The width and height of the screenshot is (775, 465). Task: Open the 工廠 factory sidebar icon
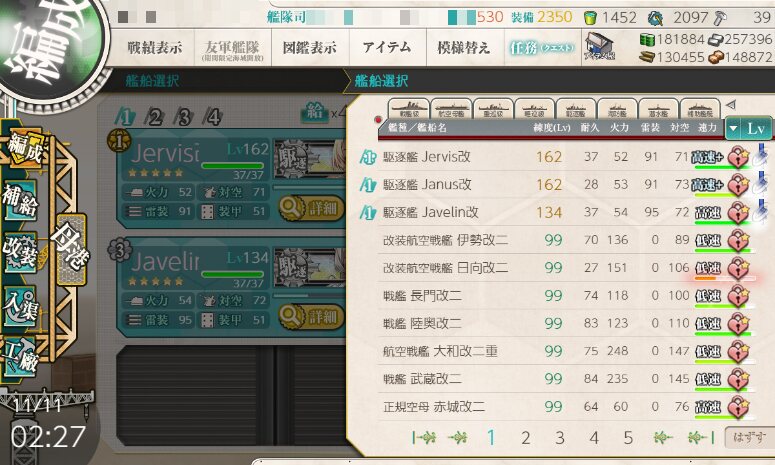20,357
